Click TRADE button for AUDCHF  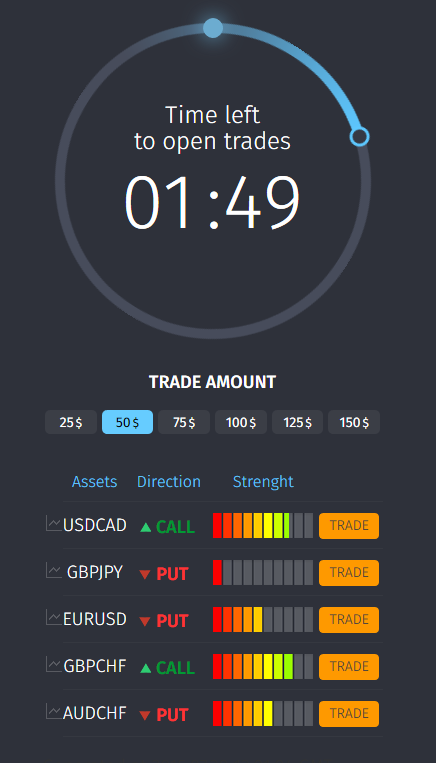(x=349, y=713)
